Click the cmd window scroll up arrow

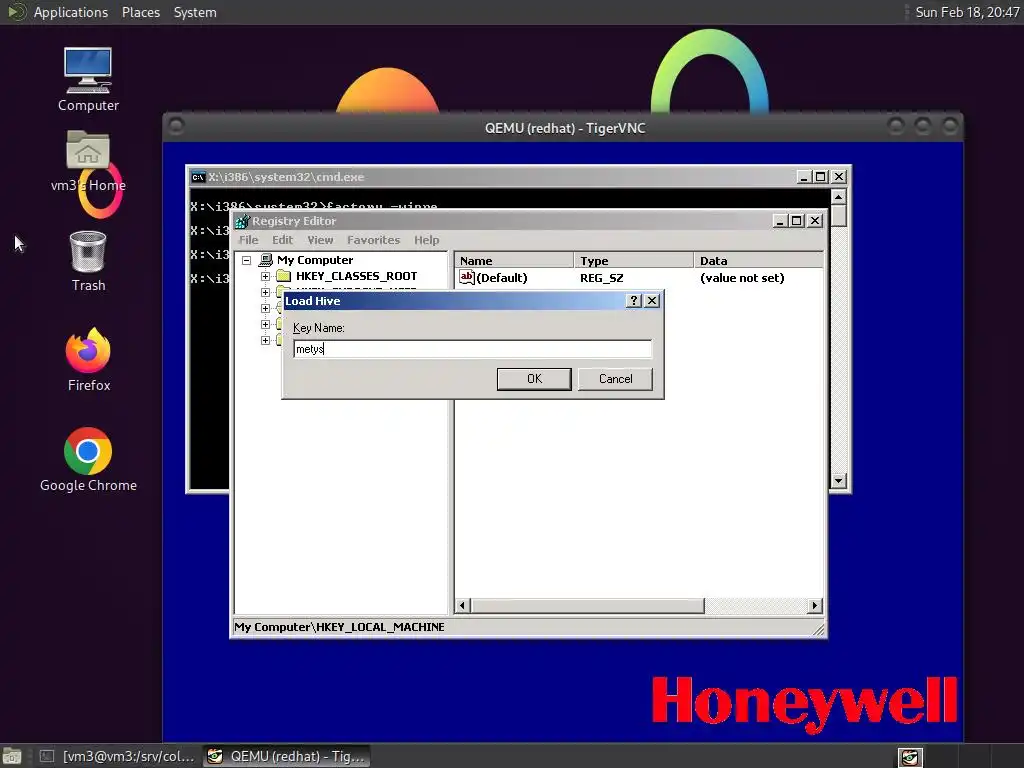pyautogui.click(x=839, y=196)
